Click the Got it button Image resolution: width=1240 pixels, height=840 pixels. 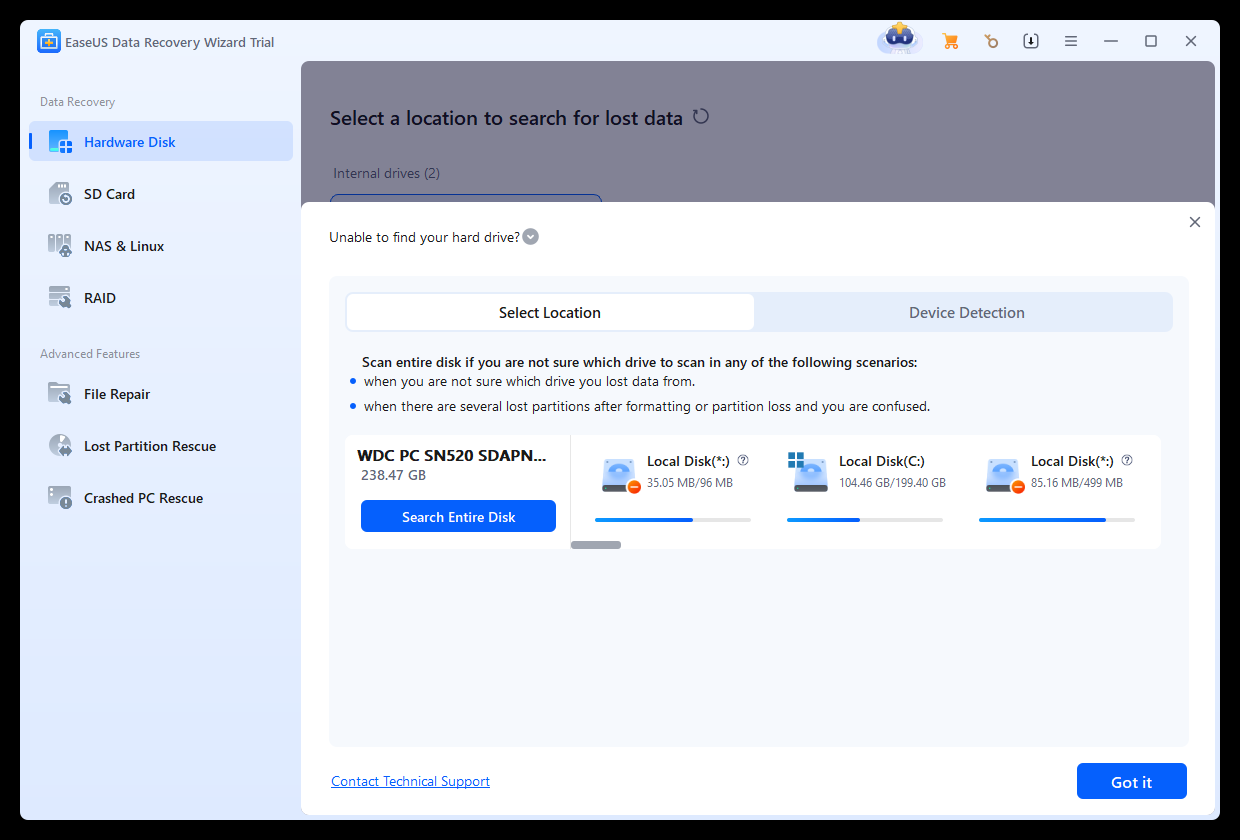[1132, 781]
